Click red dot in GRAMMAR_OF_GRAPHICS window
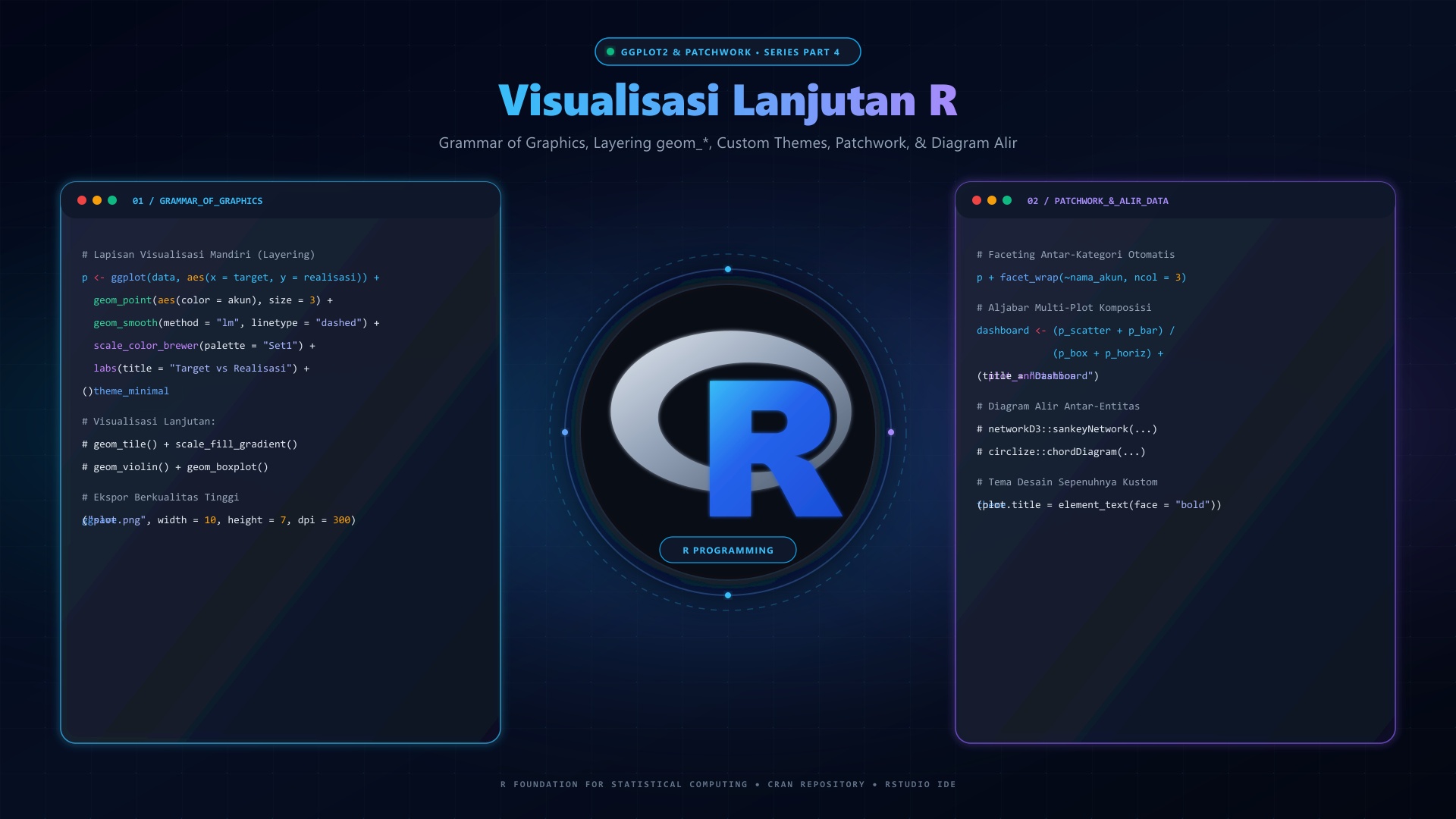This screenshot has height=819, width=1456. tap(82, 200)
